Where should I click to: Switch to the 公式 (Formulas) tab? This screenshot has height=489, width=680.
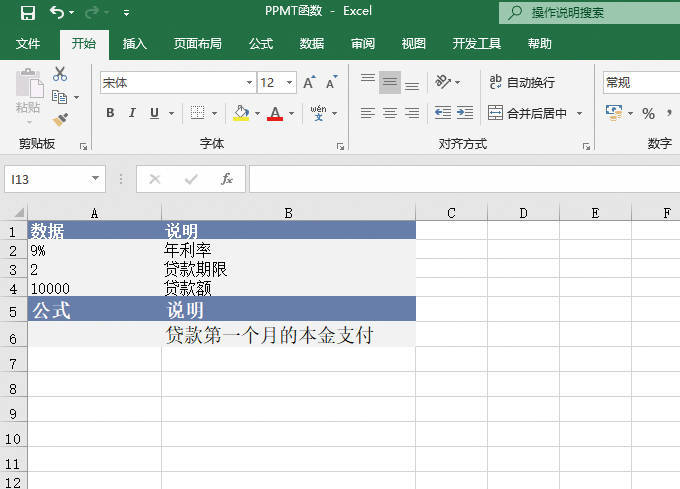pyautogui.click(x=261, y=44)
